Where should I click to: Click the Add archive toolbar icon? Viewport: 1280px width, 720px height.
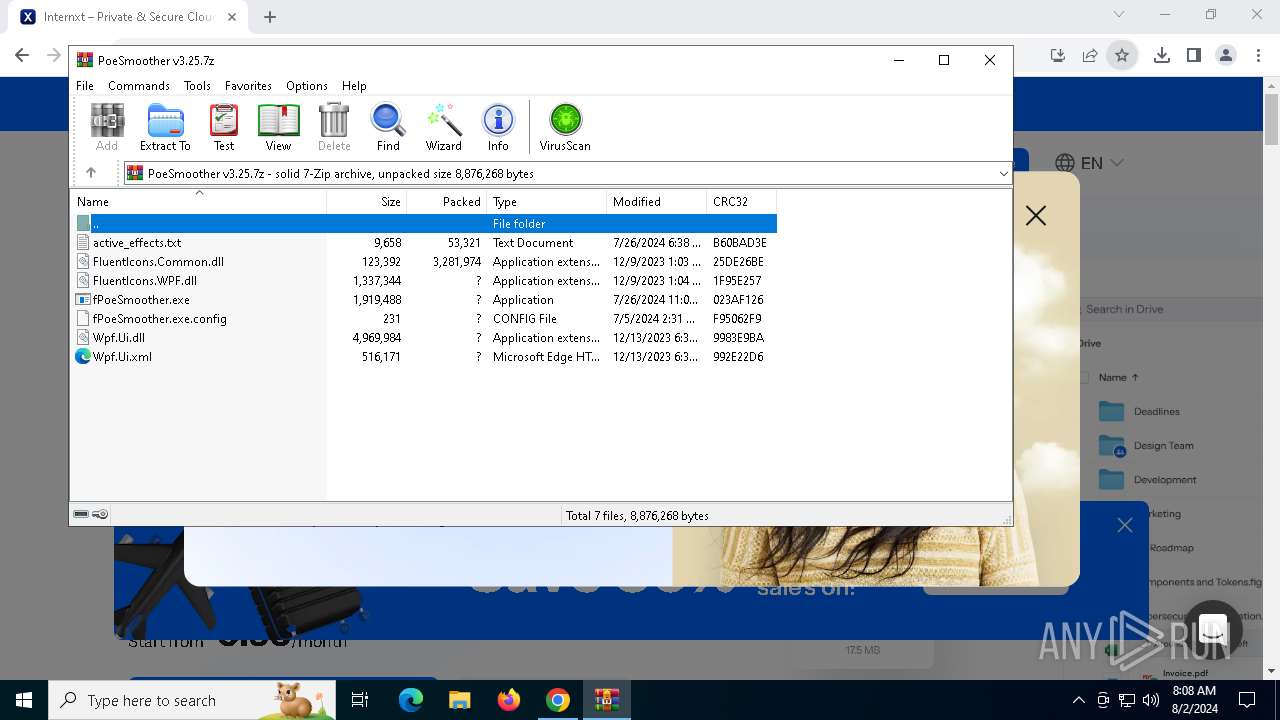[107, 127]
